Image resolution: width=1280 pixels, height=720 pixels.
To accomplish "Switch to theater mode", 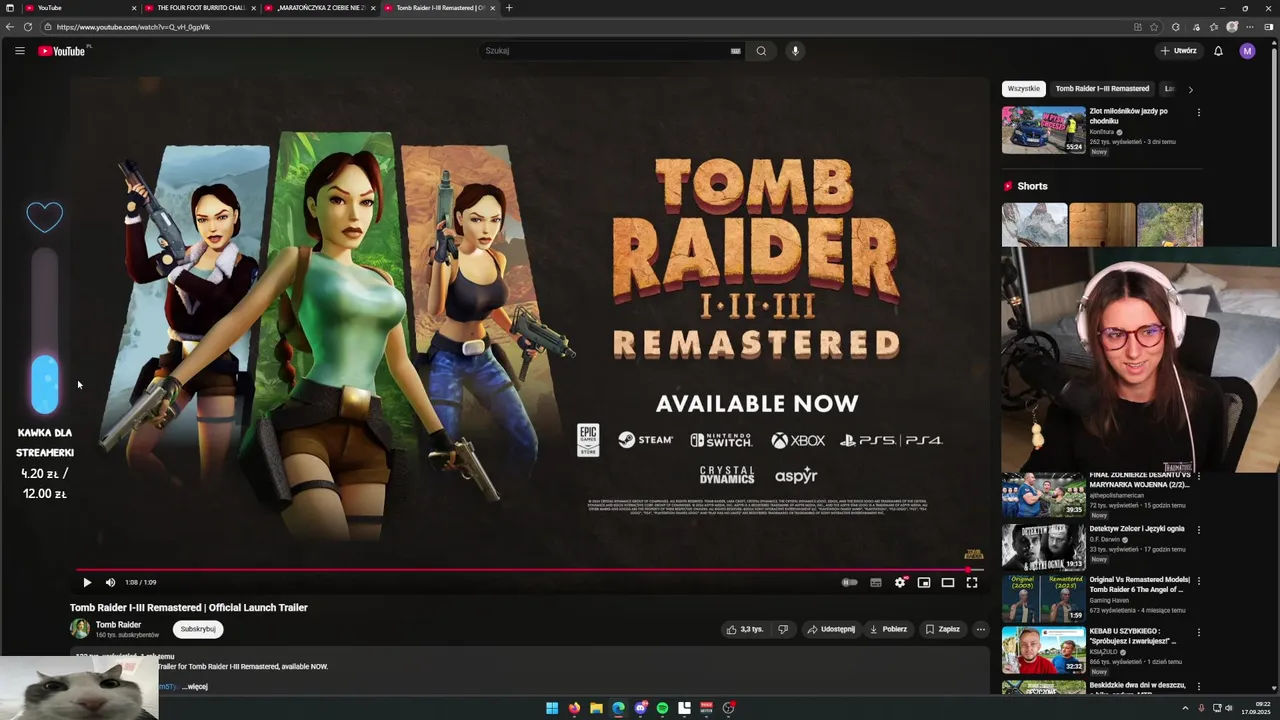I will click(x=948, y=582).
